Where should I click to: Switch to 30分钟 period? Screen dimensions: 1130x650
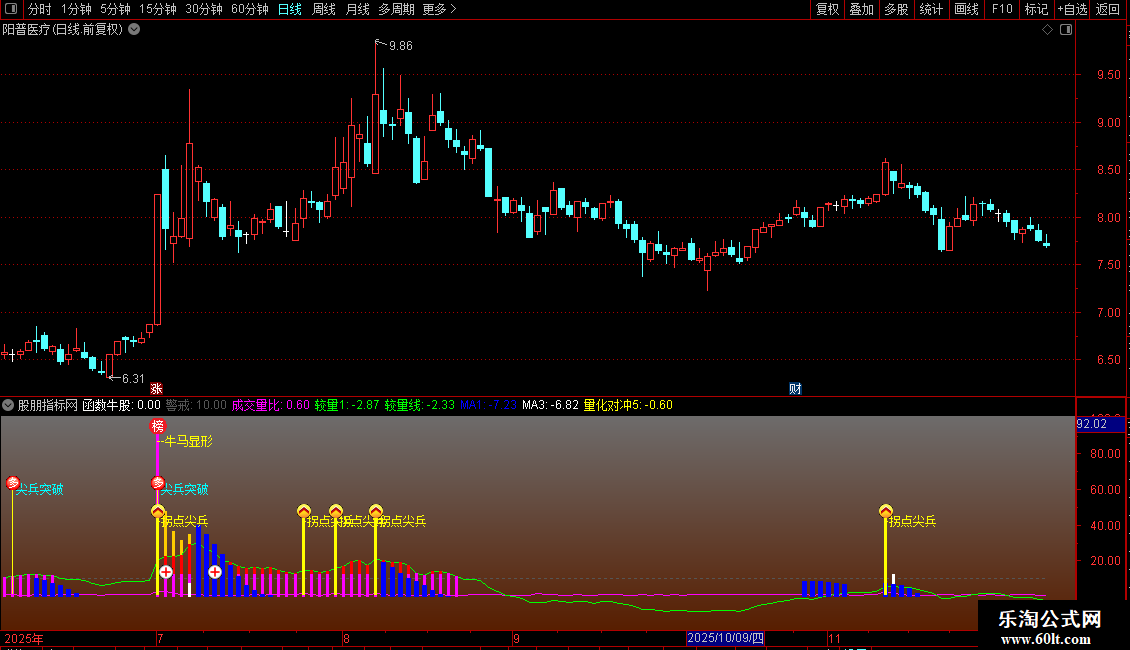point(203,9)
